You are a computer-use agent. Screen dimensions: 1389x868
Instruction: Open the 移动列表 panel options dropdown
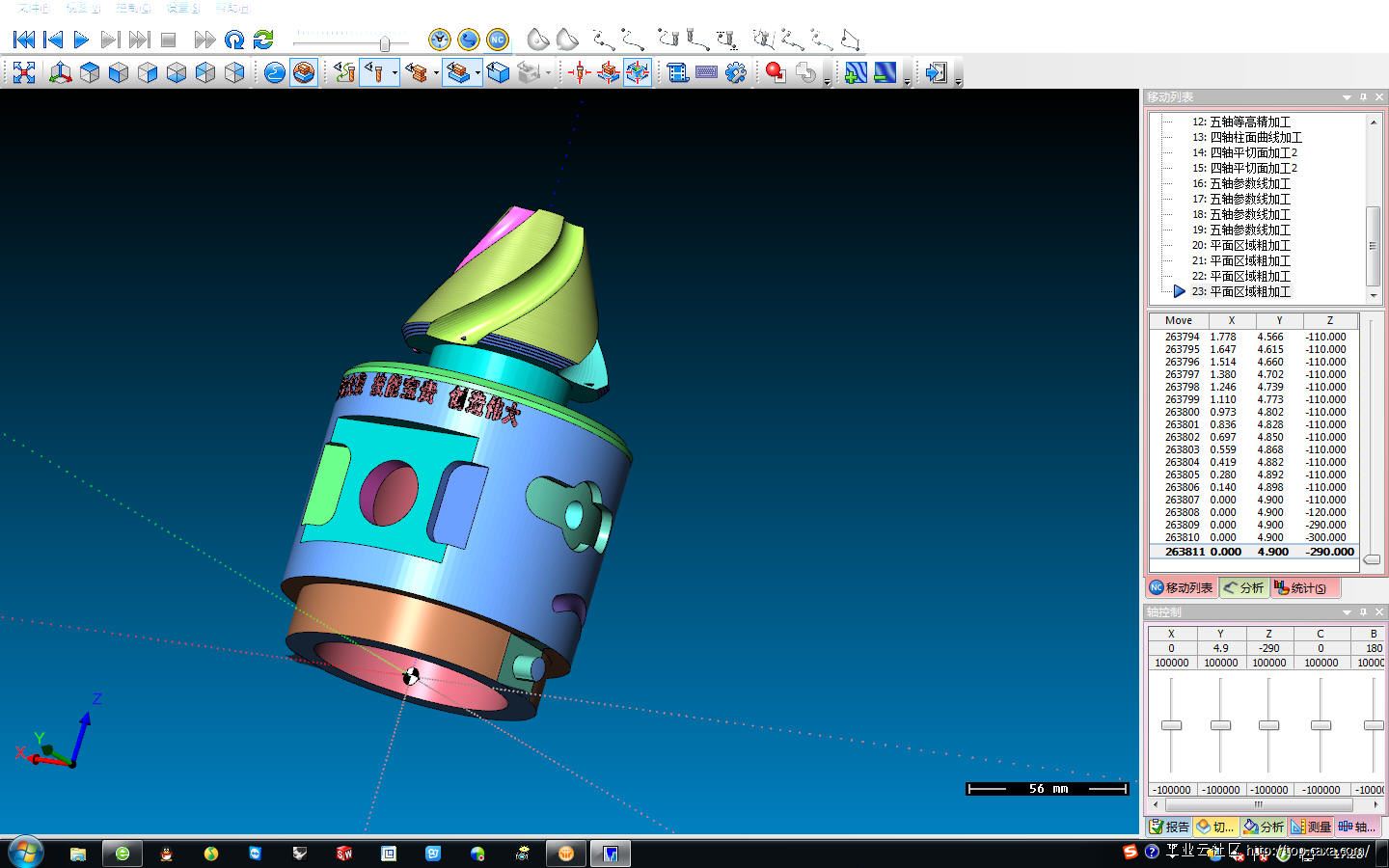point(1347,97)
